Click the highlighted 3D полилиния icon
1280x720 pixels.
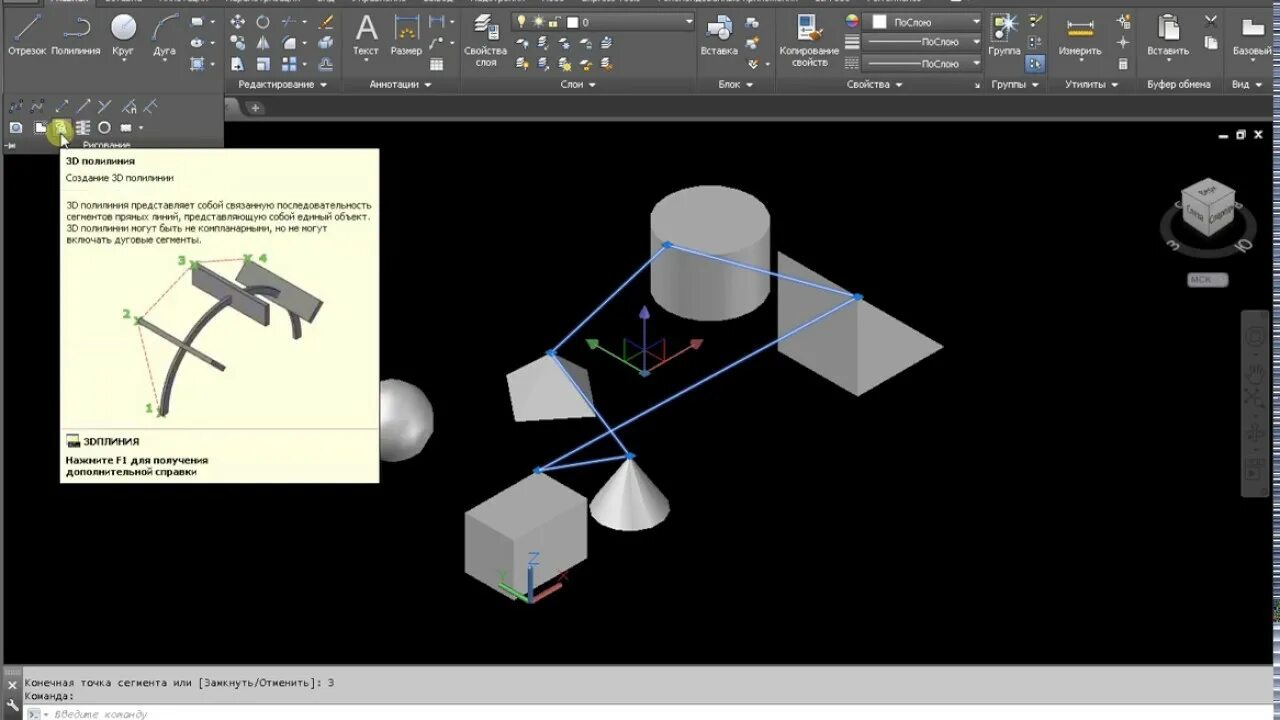pos(60,127)
